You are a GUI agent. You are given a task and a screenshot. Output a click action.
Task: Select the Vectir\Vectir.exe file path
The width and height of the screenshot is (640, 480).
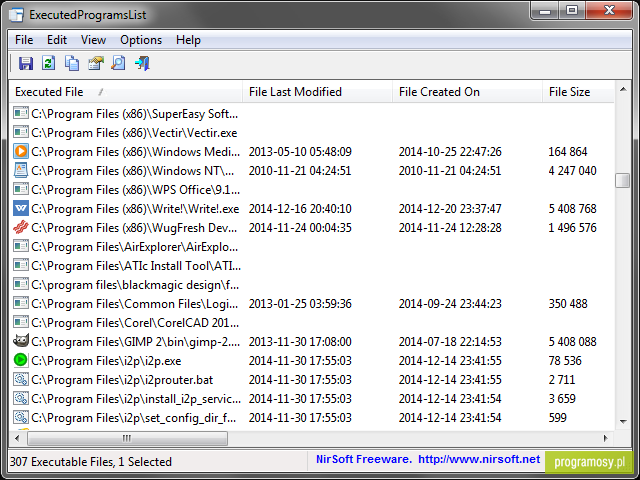[x=134, y=133]
